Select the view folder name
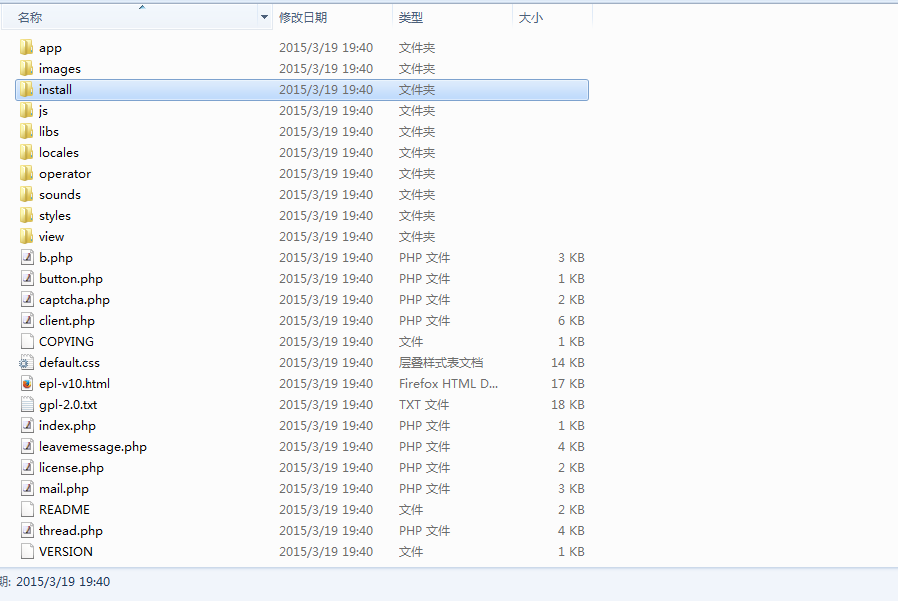The image size is (898, 601). pyautogui.click(x=52, y=237)
